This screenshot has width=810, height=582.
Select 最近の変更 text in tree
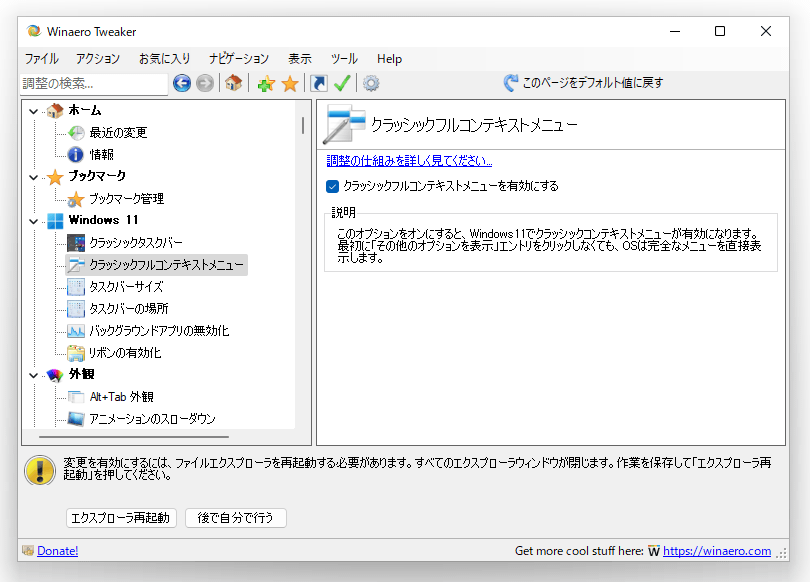click(118, 133)
